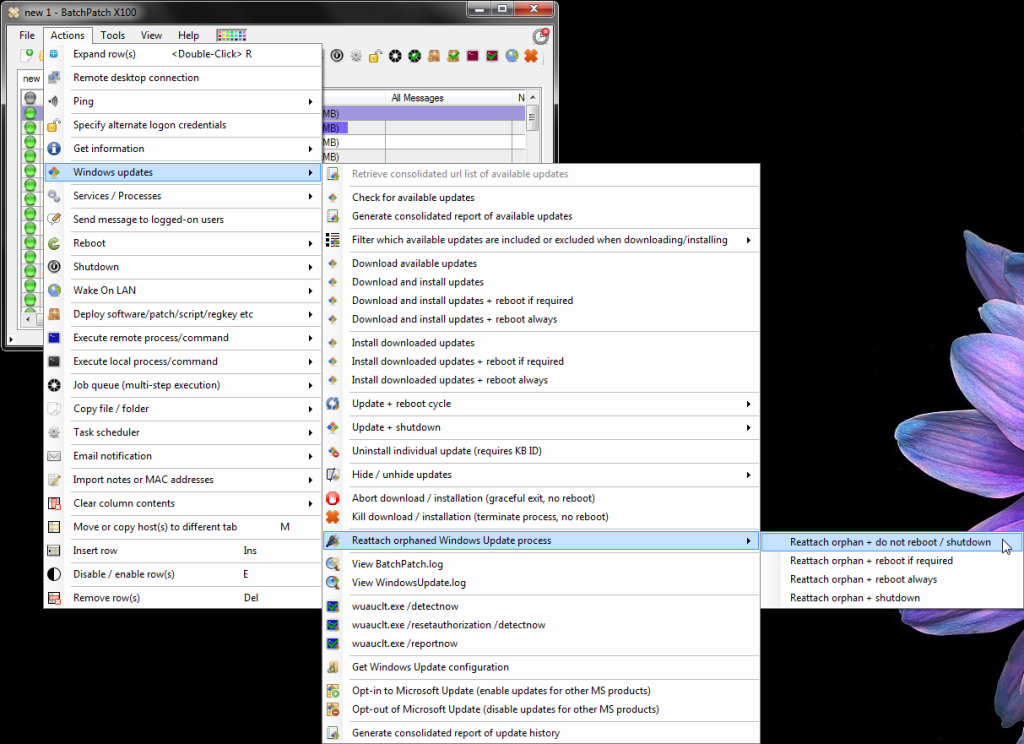
Task: Click the Email notification envelope icon
Action: 54,456
